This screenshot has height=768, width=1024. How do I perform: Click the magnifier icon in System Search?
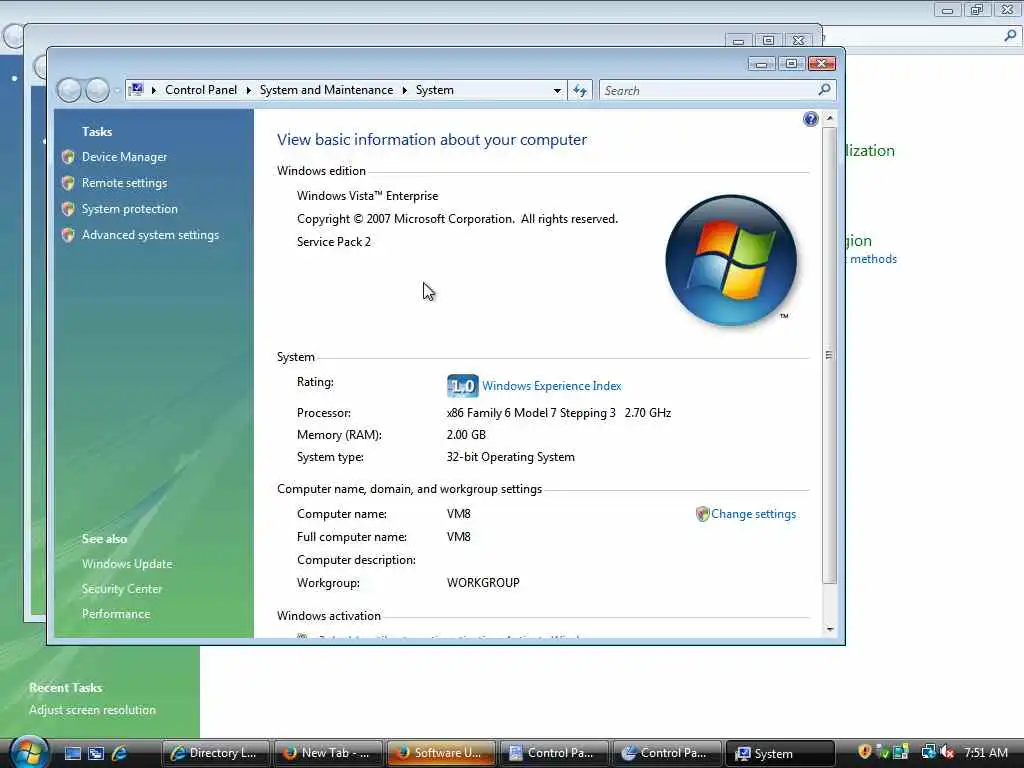(825, 89)
